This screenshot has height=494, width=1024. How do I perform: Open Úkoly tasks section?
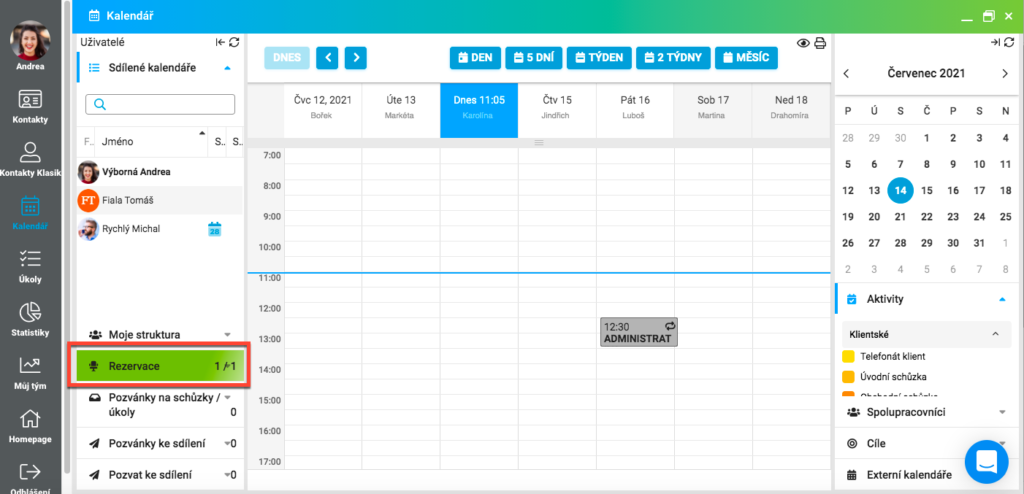tap(30, 267)
